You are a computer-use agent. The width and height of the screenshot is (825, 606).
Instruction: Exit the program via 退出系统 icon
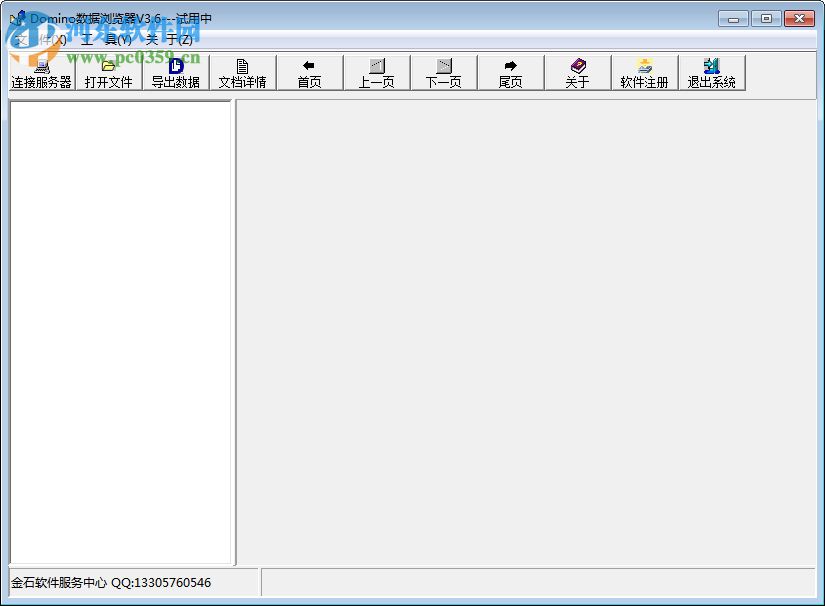(x=711, y=73)
